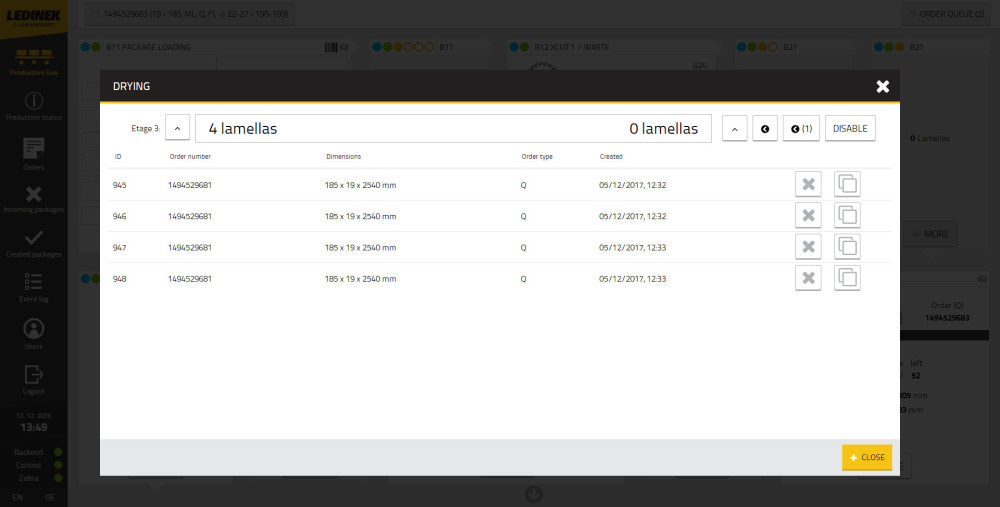Click chevron right of 0 lamellas
Viewport: 1000px width, 507px height.
[x=734, y=129]
